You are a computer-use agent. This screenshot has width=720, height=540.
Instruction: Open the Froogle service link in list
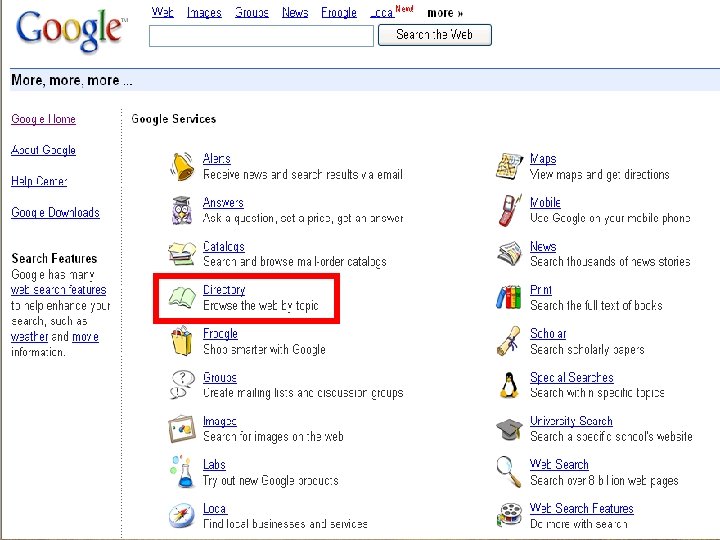click(x=220, y=334)
